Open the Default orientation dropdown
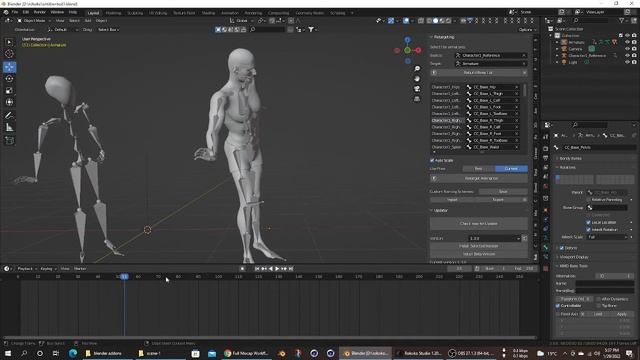The height and width of the screenshot is (360, 640). click(x=61, y=29)
